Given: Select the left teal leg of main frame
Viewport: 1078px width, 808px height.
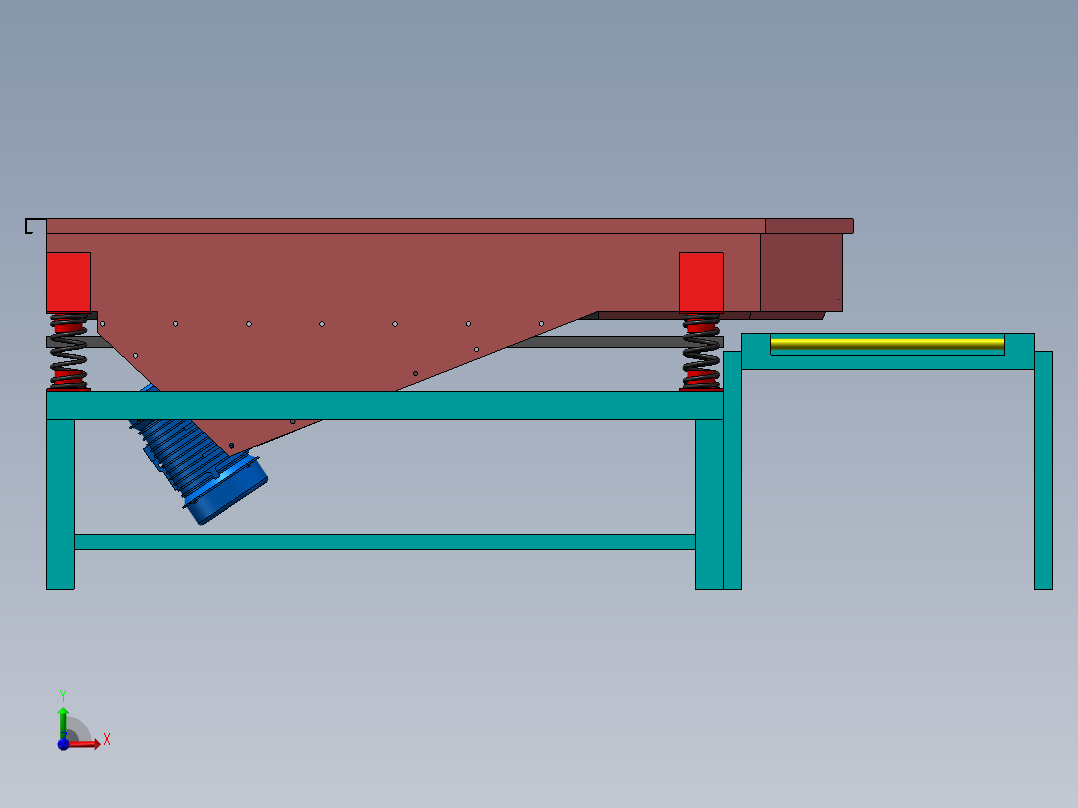Looking at the screenshot, I should click(x=60, y=504).
